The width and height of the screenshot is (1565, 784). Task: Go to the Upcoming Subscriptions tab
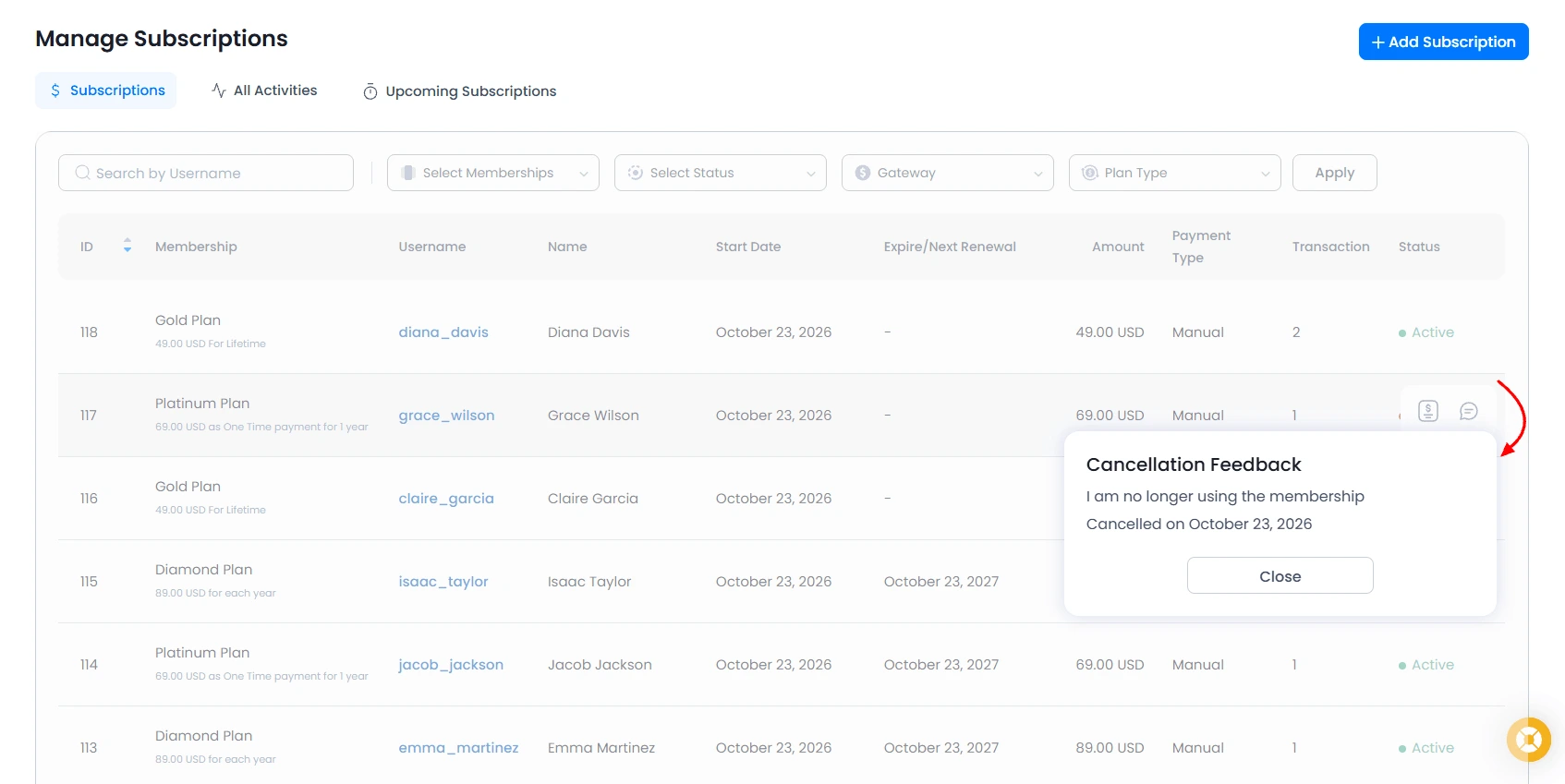pyautogui.click(x=460, y=91)
